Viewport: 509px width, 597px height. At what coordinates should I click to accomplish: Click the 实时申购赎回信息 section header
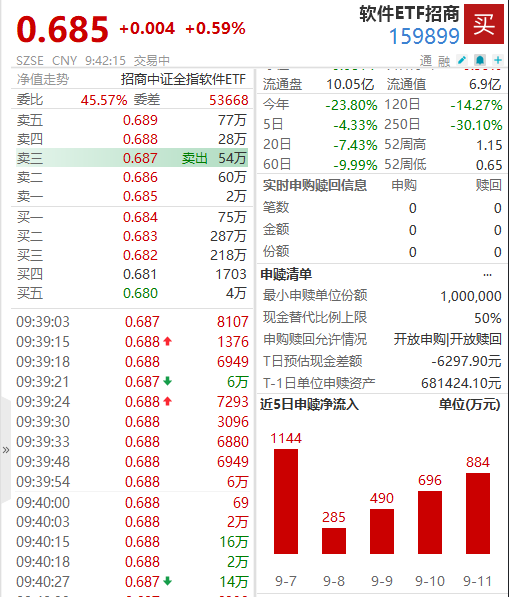click(315, 185)
